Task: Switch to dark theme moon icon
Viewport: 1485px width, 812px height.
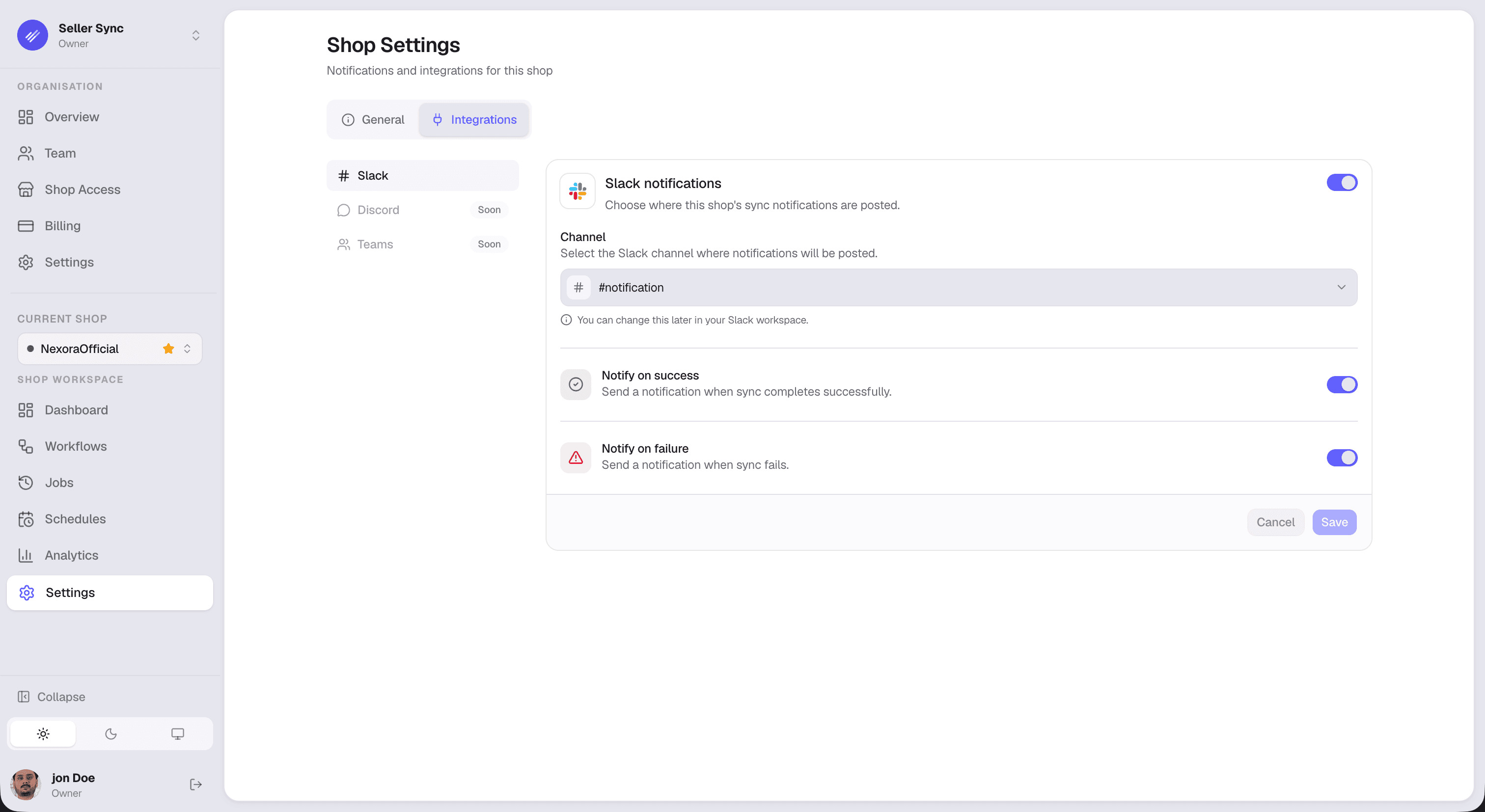Action: click(x=110, y=733)
